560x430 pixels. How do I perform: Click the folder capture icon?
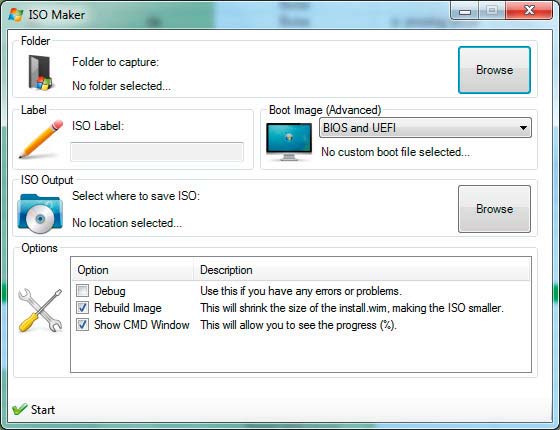tap(40, 72)
